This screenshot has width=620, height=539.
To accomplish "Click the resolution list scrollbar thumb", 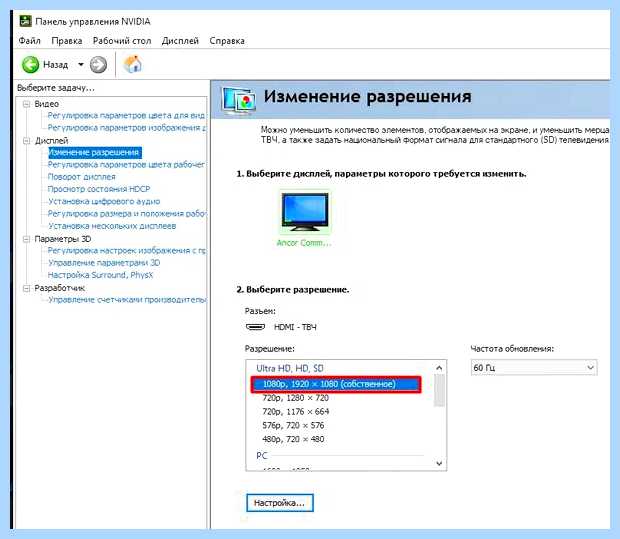I will tap(439, 390).
